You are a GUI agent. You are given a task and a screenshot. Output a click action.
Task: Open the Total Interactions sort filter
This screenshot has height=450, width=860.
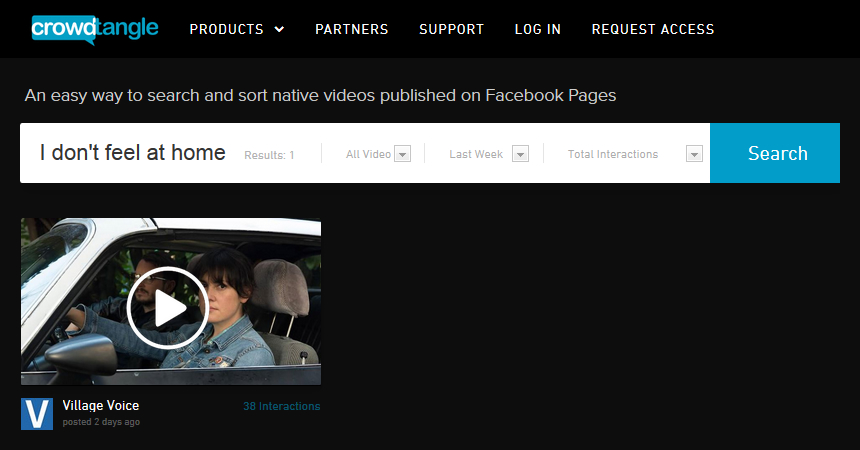coord(613,154)
